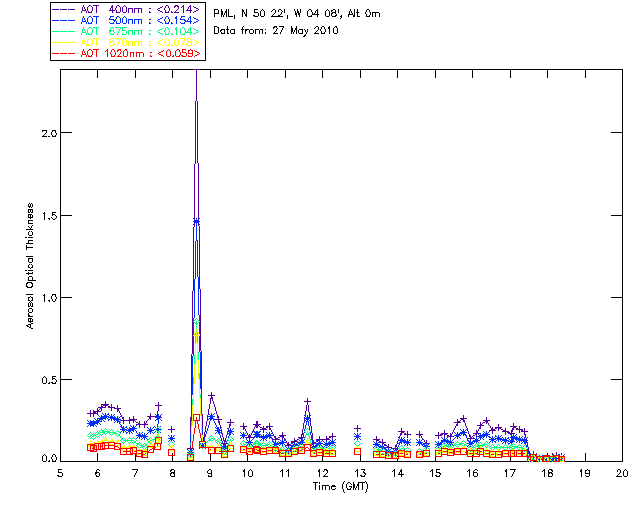This screenshot has height=512, width=640.
Task: Click the x-axis label 19
Action: pyautogui.click(x=585, y=473)
